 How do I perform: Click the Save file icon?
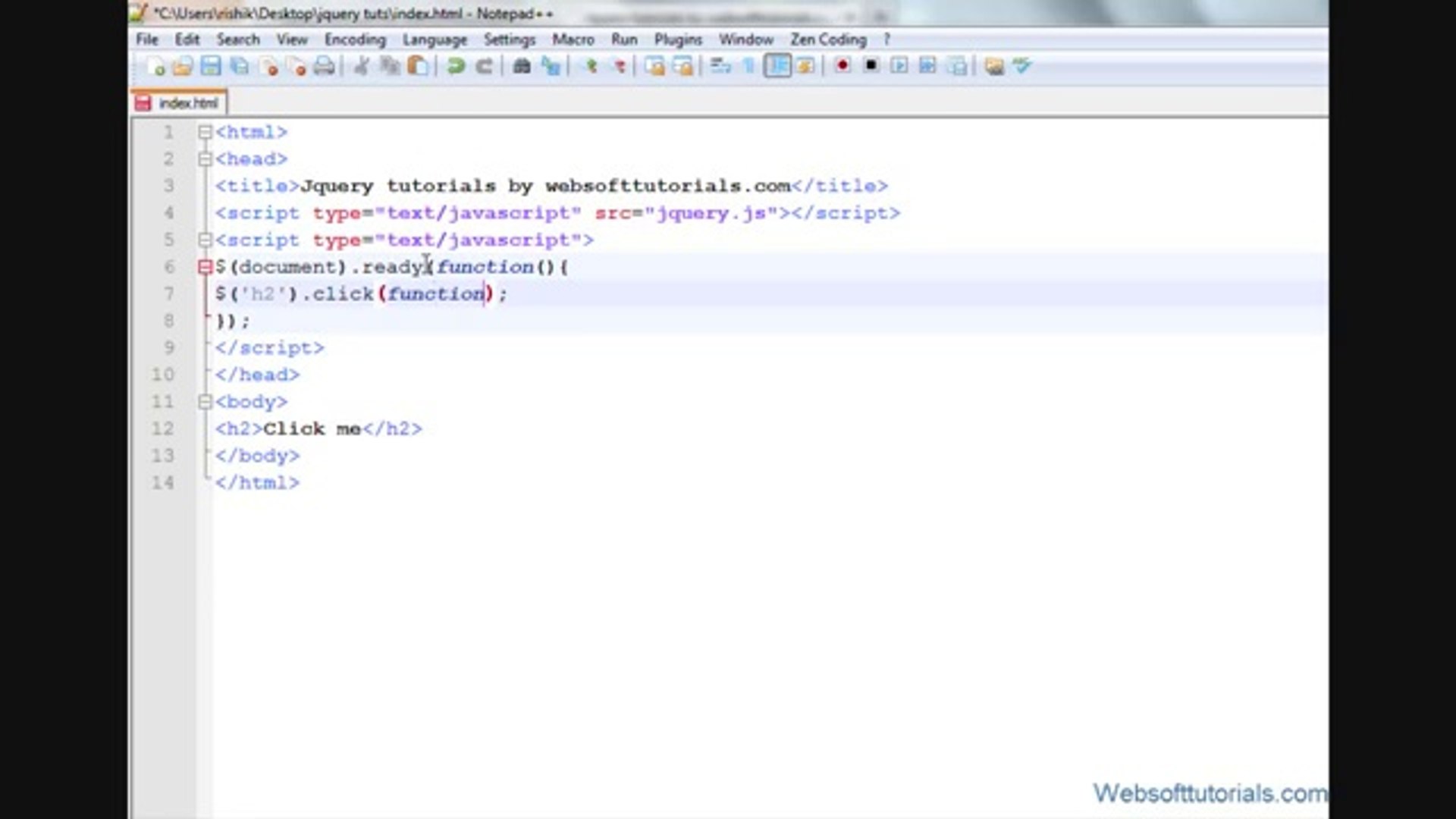point(211,67)
